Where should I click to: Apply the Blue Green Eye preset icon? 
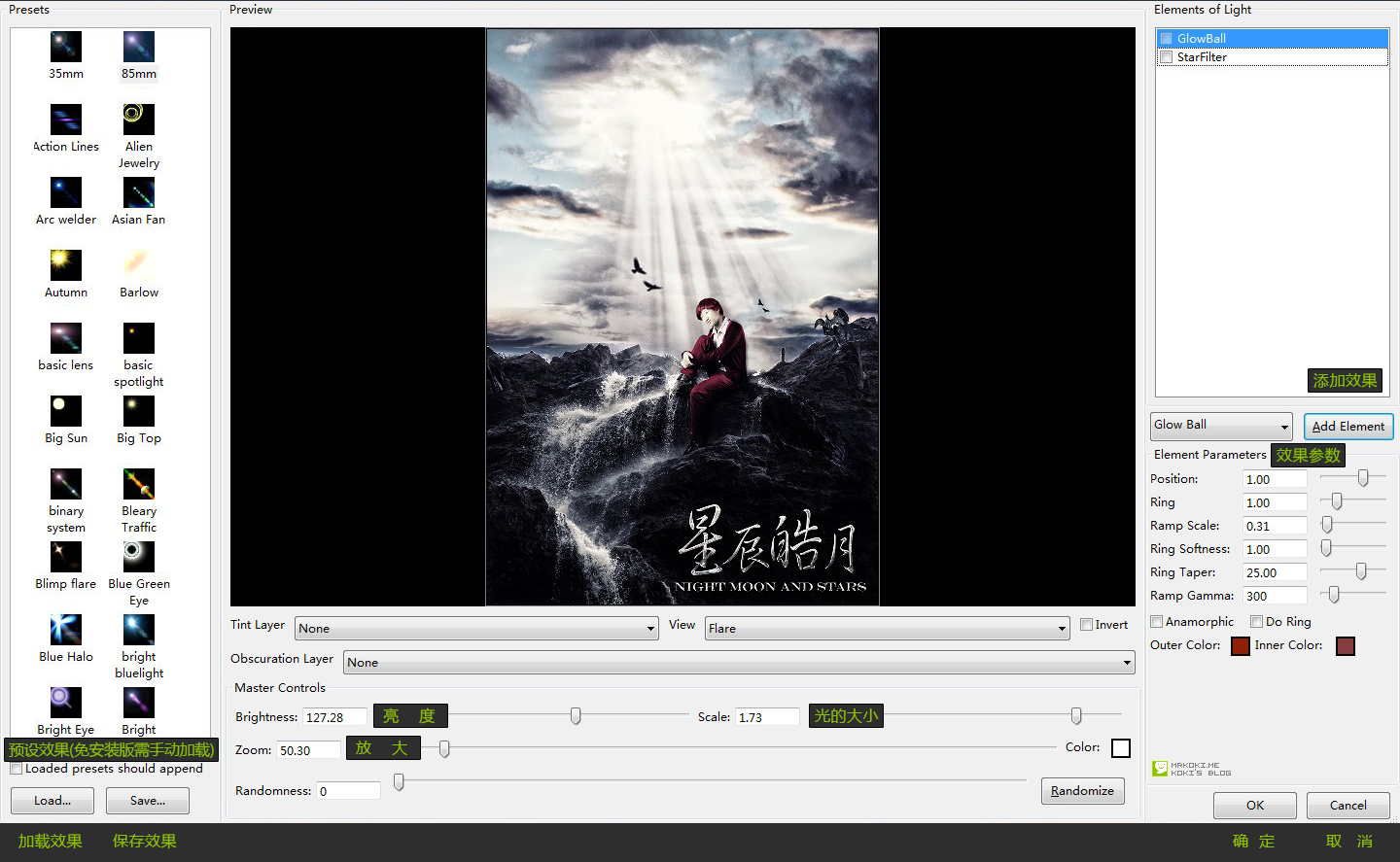[139, 557]
